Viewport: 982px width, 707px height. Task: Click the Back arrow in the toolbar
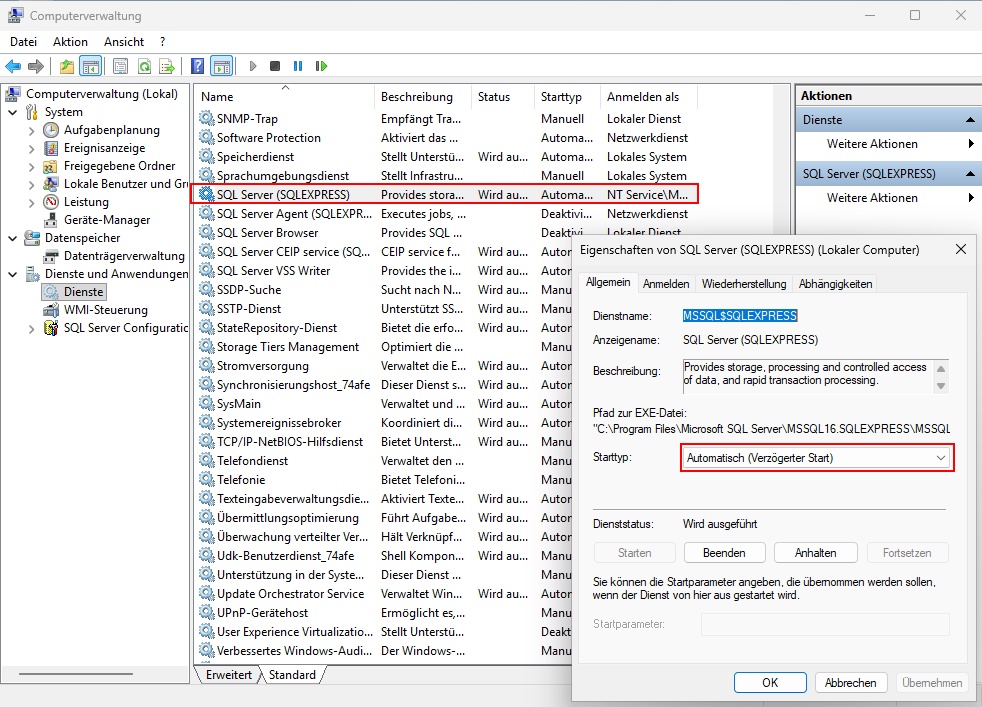tap(13, 66)
